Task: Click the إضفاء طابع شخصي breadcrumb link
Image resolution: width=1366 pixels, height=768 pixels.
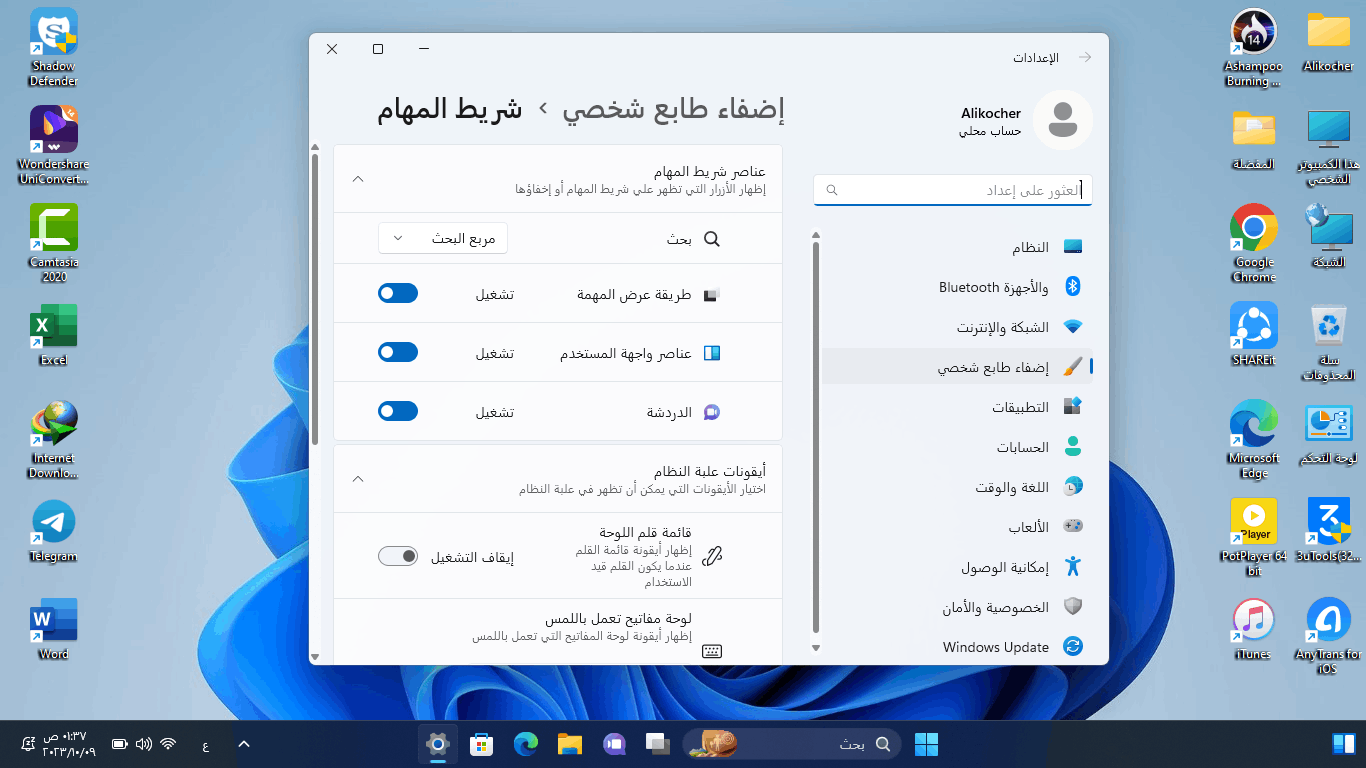Action: (674, 110)
